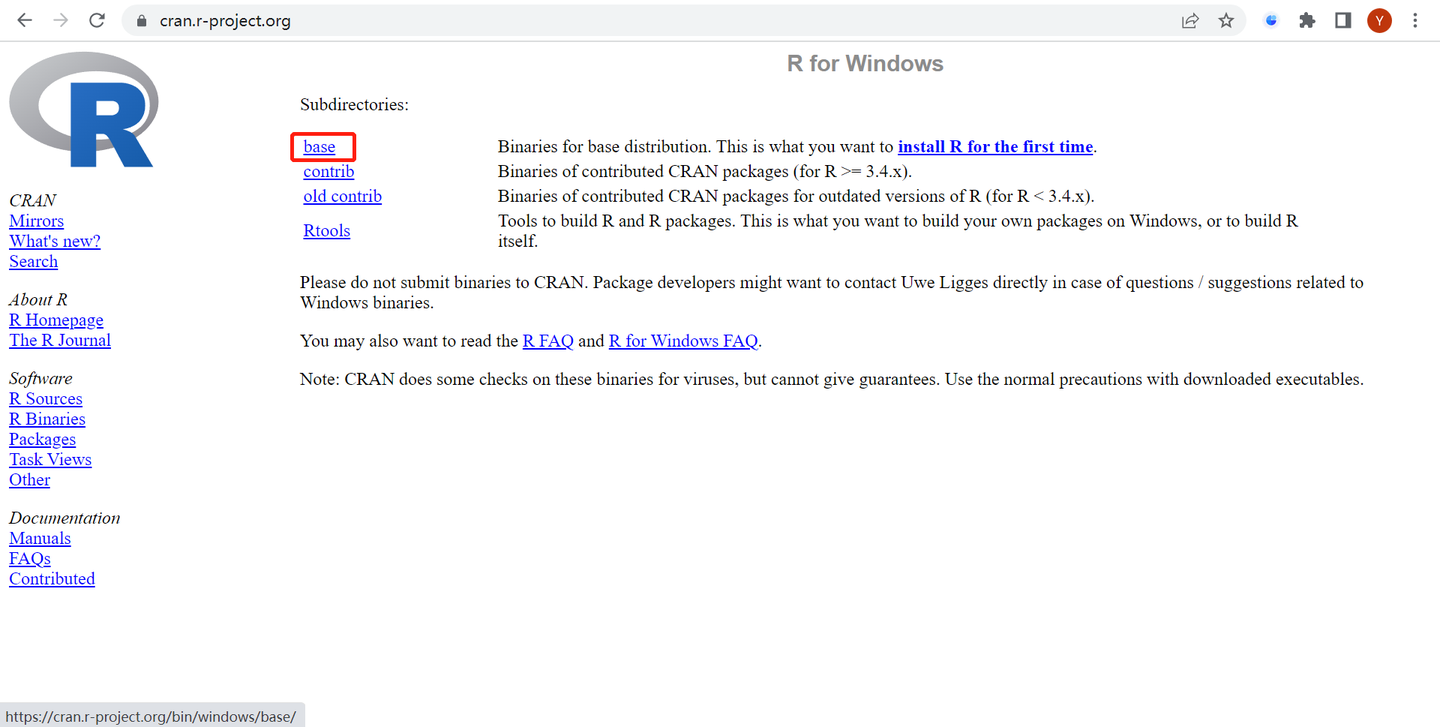Viewport: 1440px width, 727px height.
Task: Open the contrib subdirectory link
Action: [x=329, y=172]
